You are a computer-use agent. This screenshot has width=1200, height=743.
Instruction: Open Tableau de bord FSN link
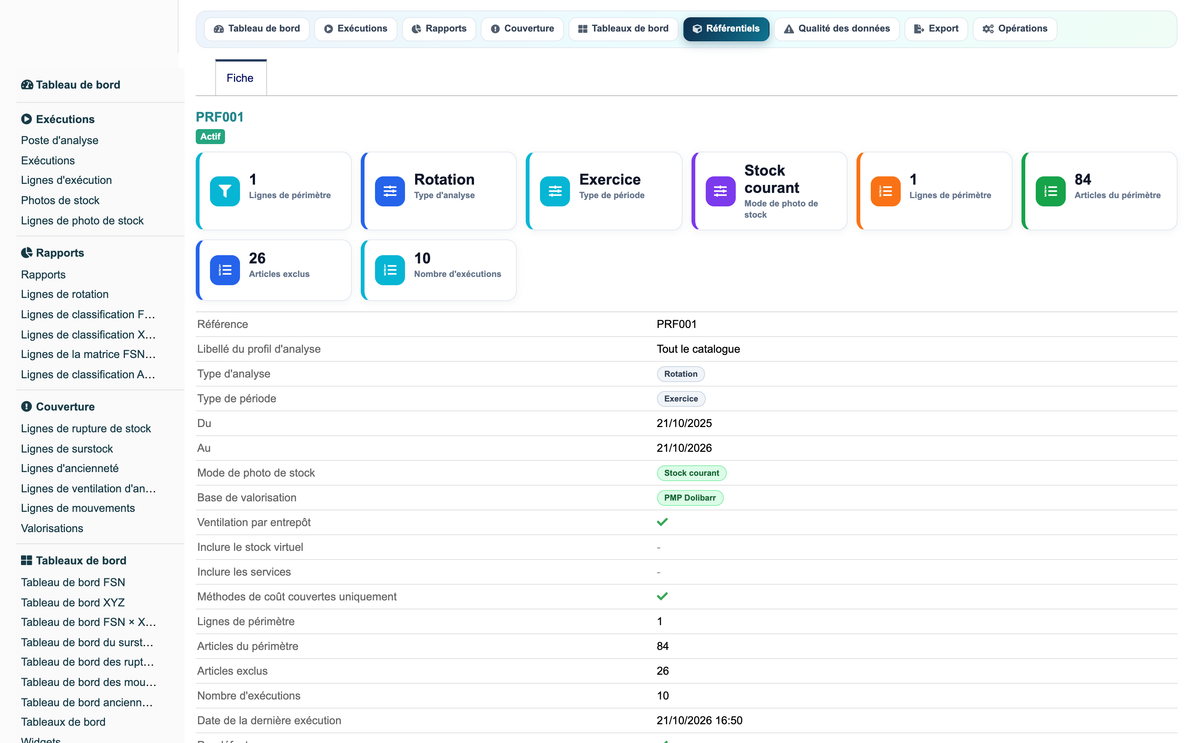tap(73, 583)
